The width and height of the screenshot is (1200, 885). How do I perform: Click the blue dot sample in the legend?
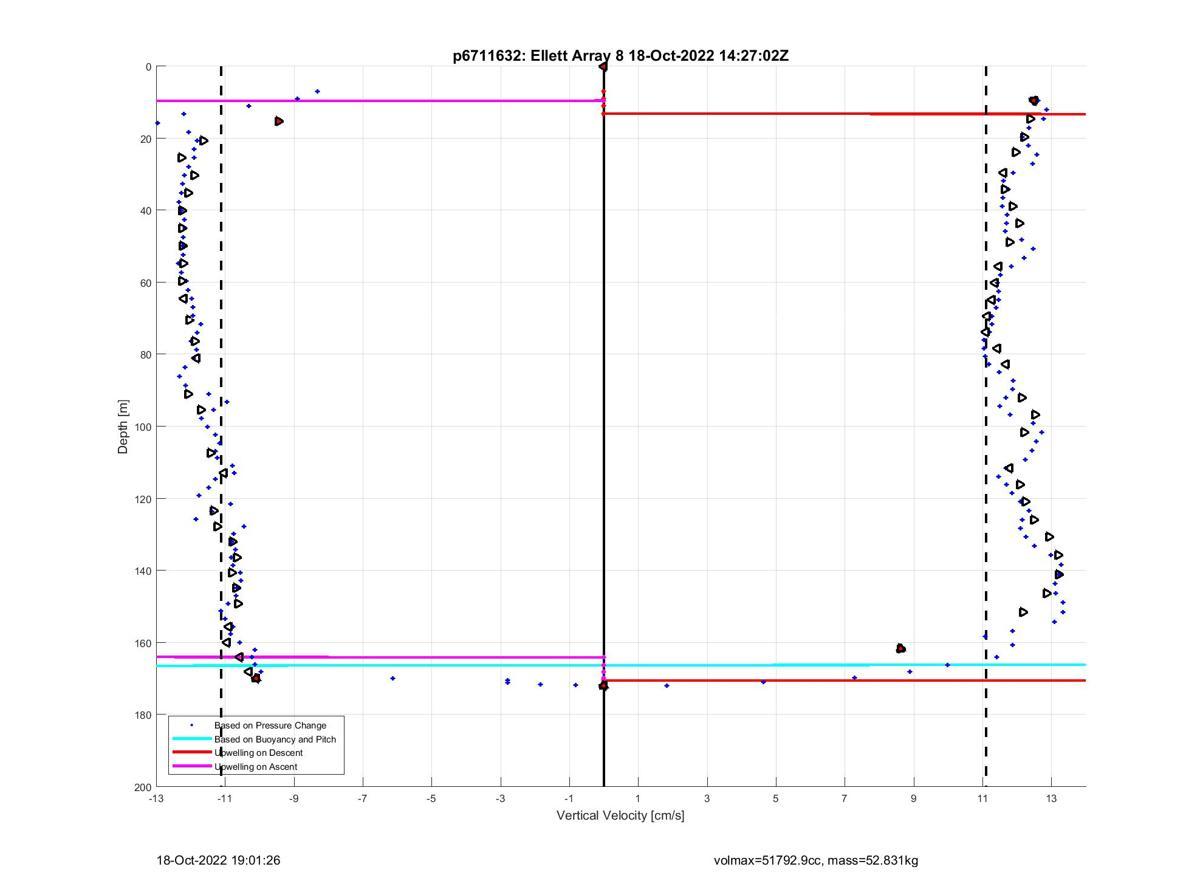191,725
